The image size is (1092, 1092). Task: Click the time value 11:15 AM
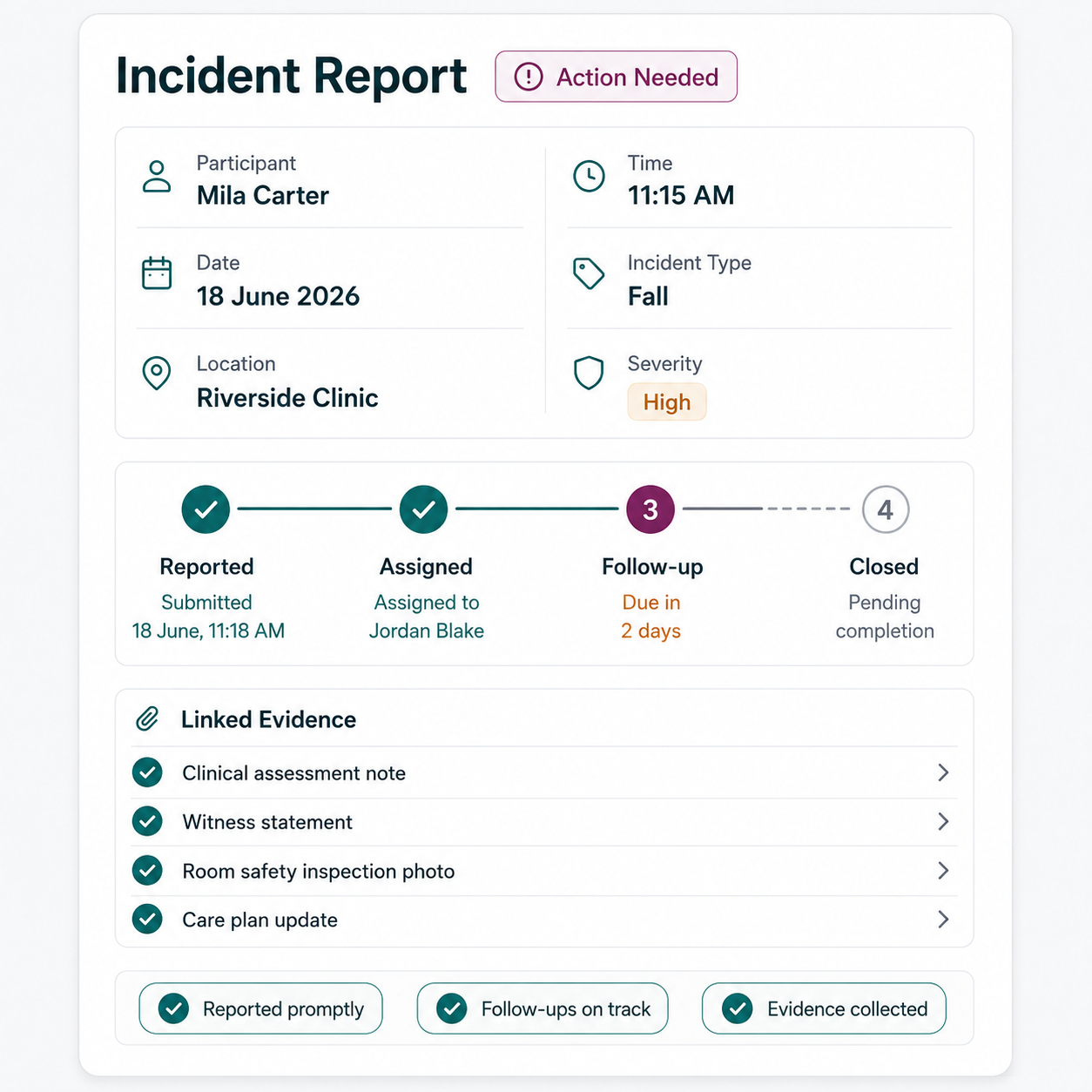pos(681,195)
